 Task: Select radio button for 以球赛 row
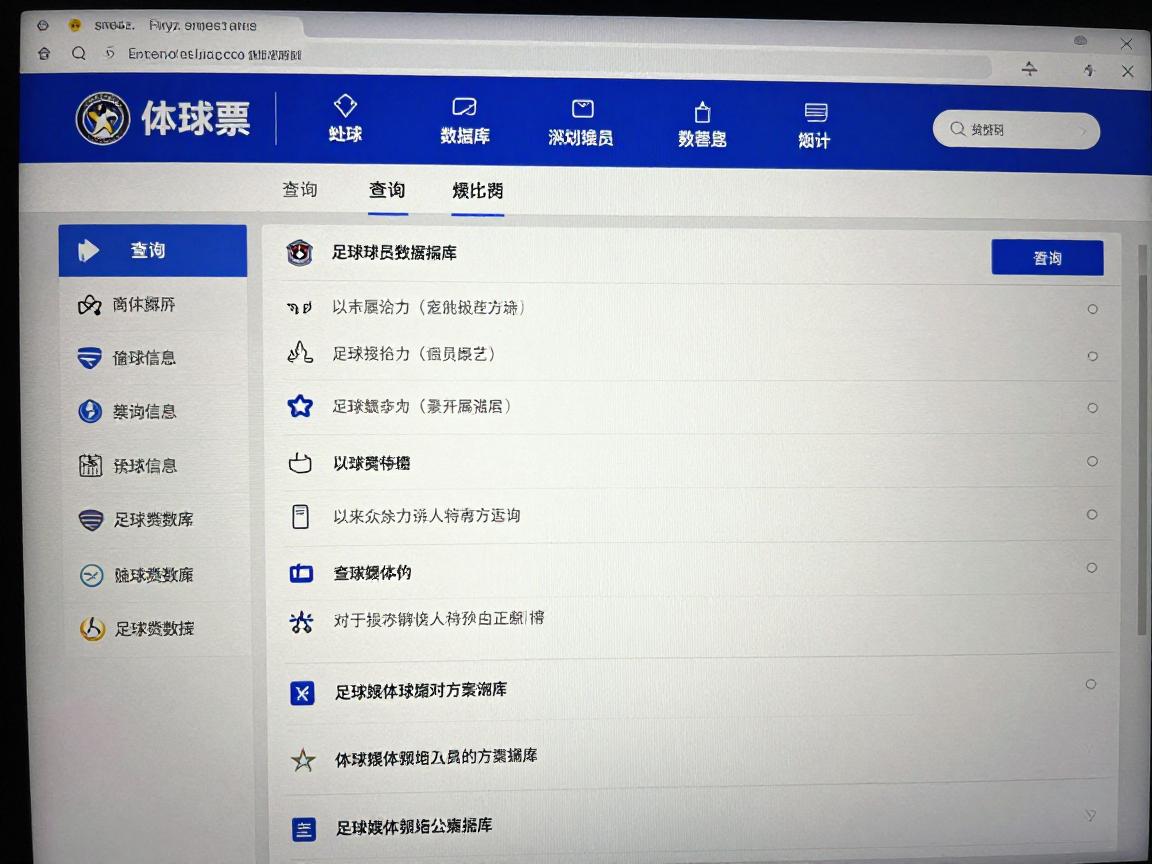pyautogui.click(x=1092, y=461)
